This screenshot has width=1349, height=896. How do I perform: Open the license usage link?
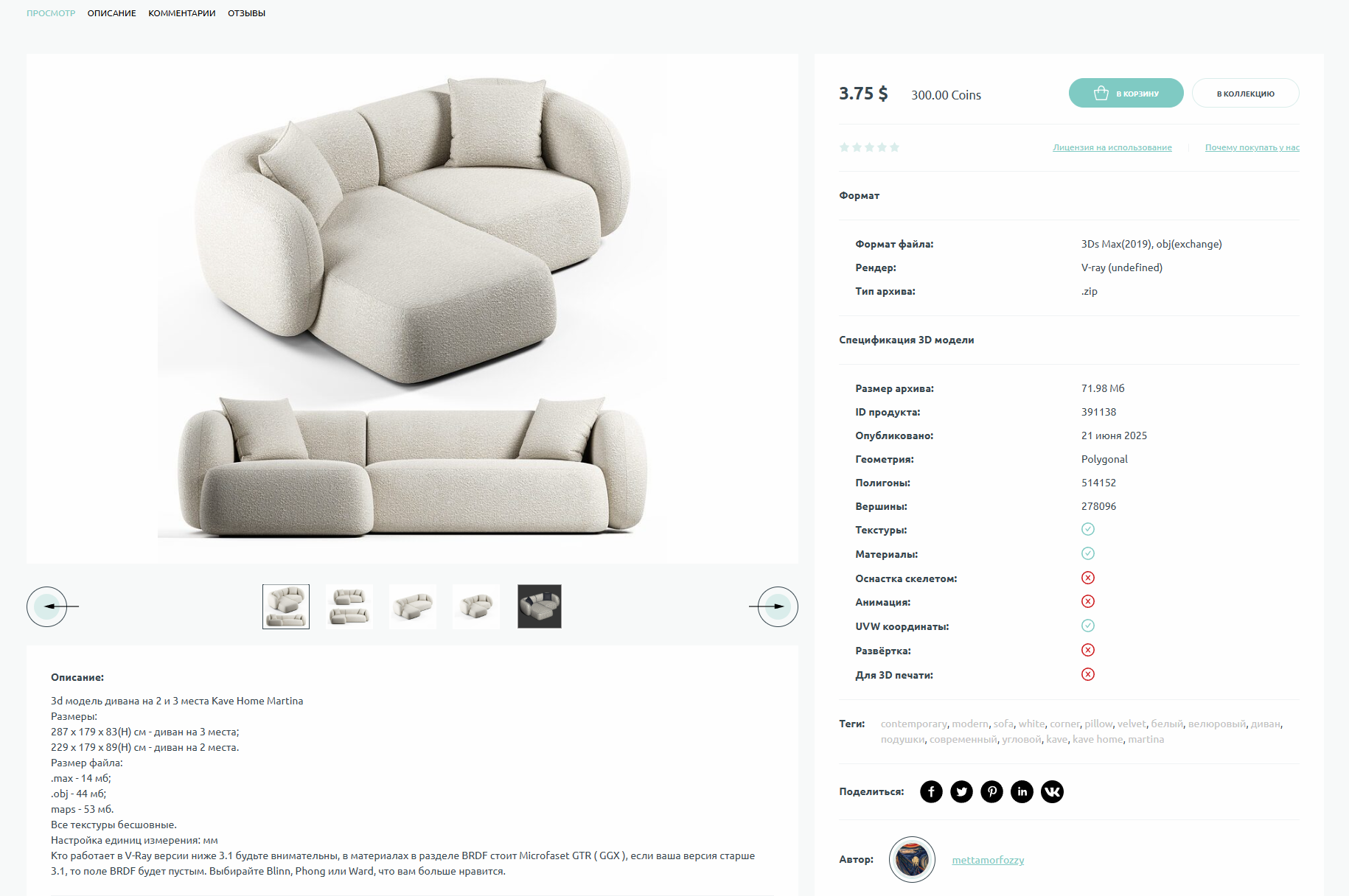[1112, 147]
